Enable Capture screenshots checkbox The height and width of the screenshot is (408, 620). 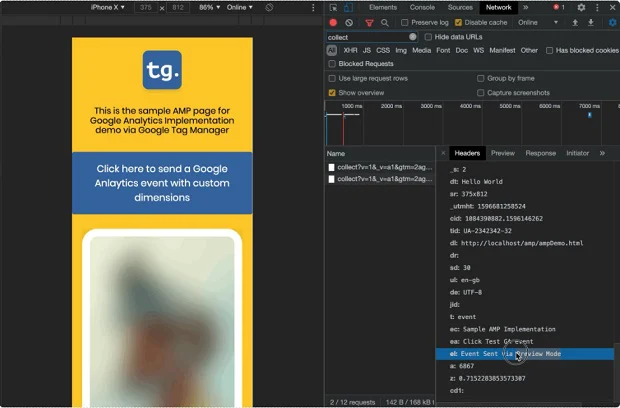pyautogui.click(x=480, y=93)
